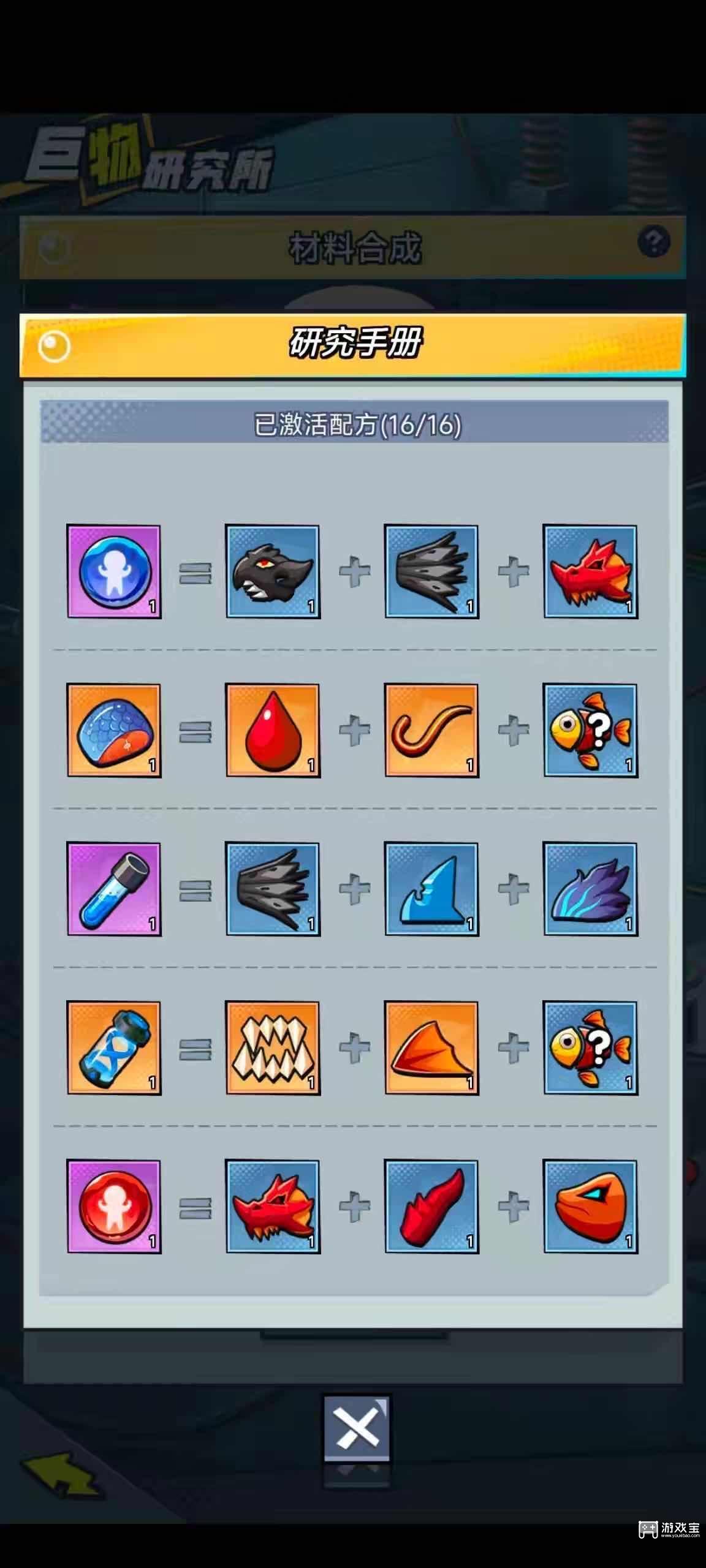Tap the blue fish scale result item
Image resolution: width=706 pixels, height=1568 pixels.
coord(114,730)
